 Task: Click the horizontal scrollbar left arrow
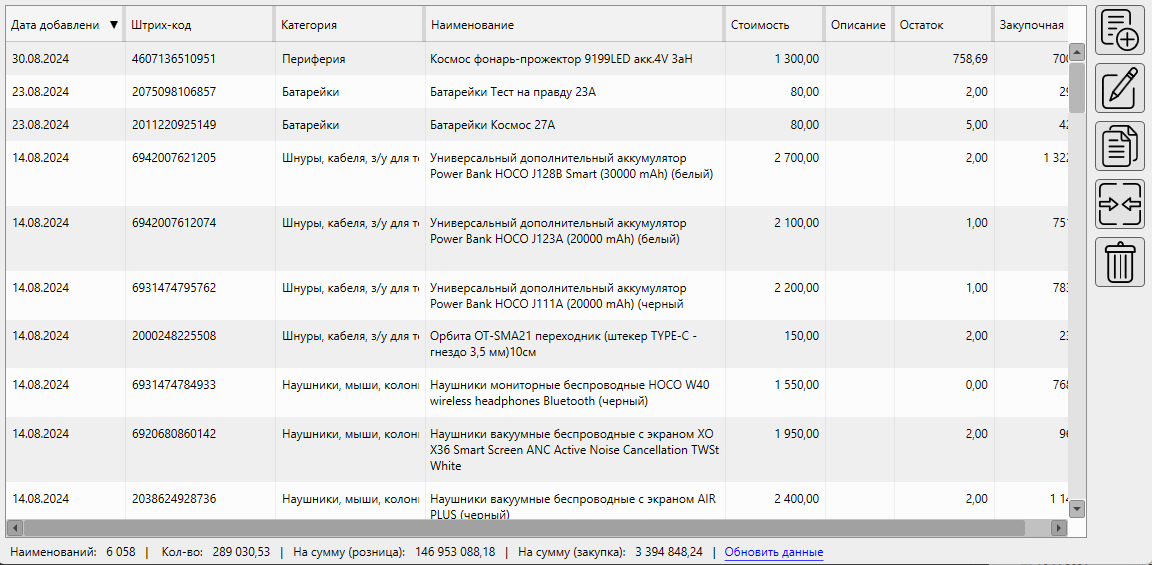tap(14, 527)
